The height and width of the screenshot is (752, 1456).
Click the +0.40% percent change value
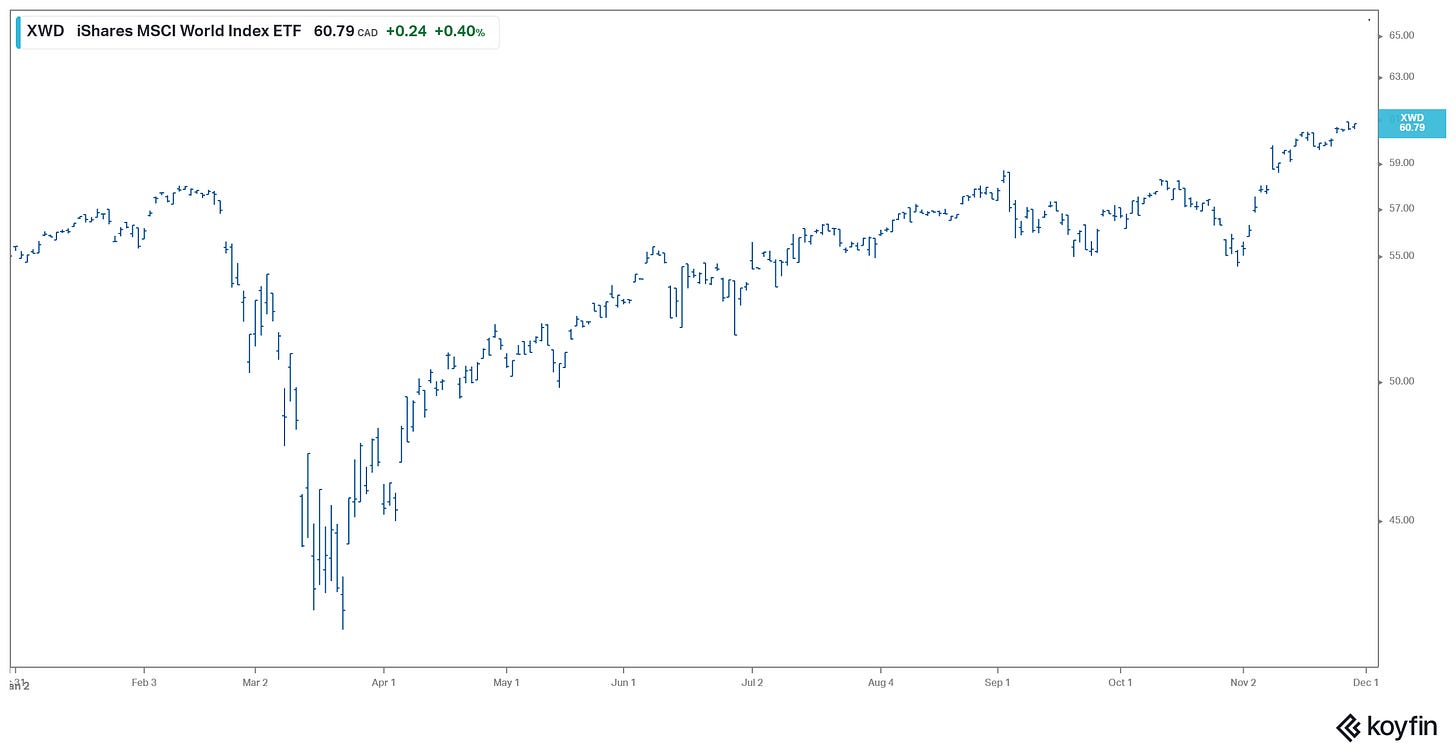click(x=460, y=31)
